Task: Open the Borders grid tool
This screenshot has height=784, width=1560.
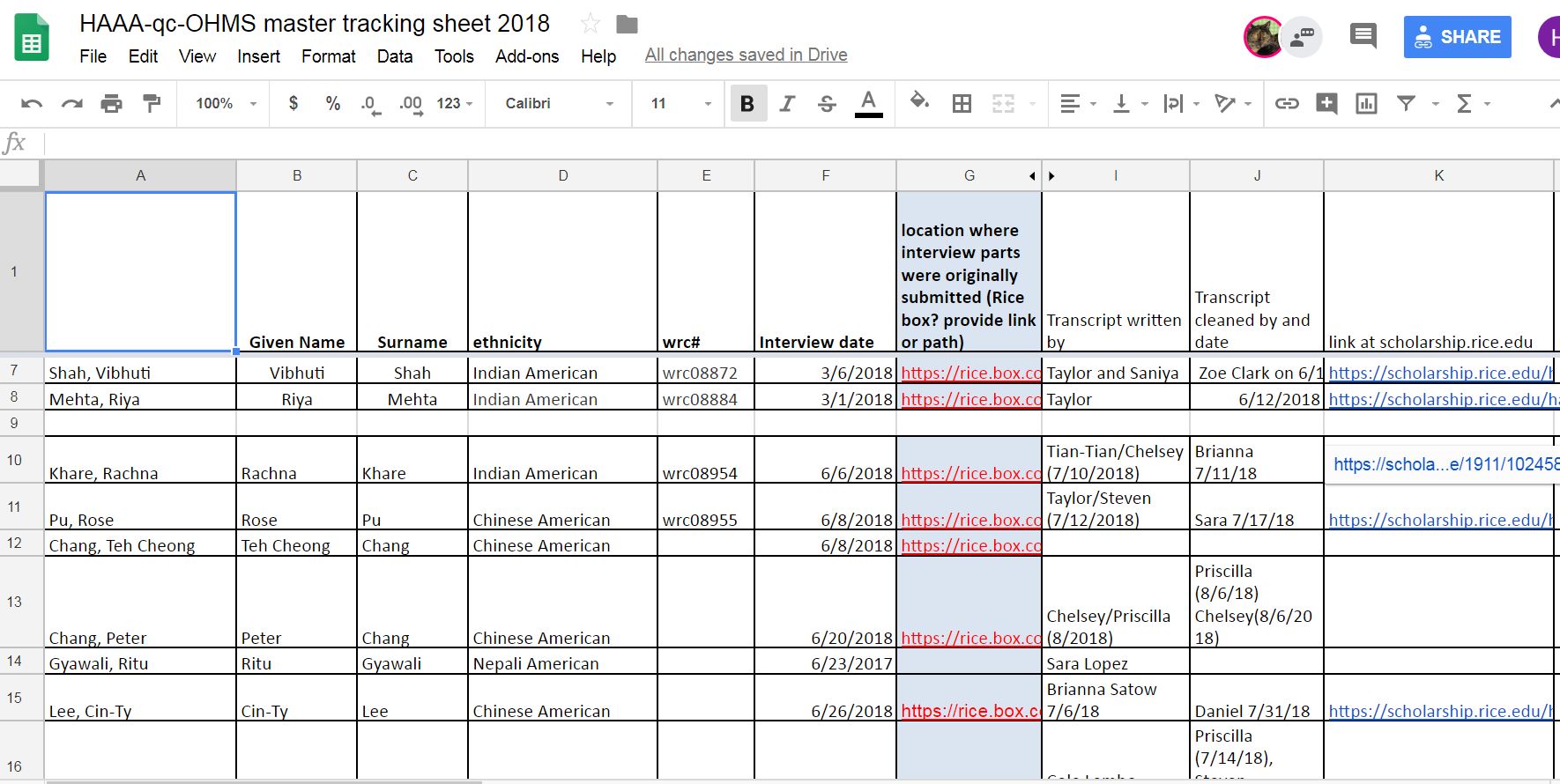Action: point(962,104)
